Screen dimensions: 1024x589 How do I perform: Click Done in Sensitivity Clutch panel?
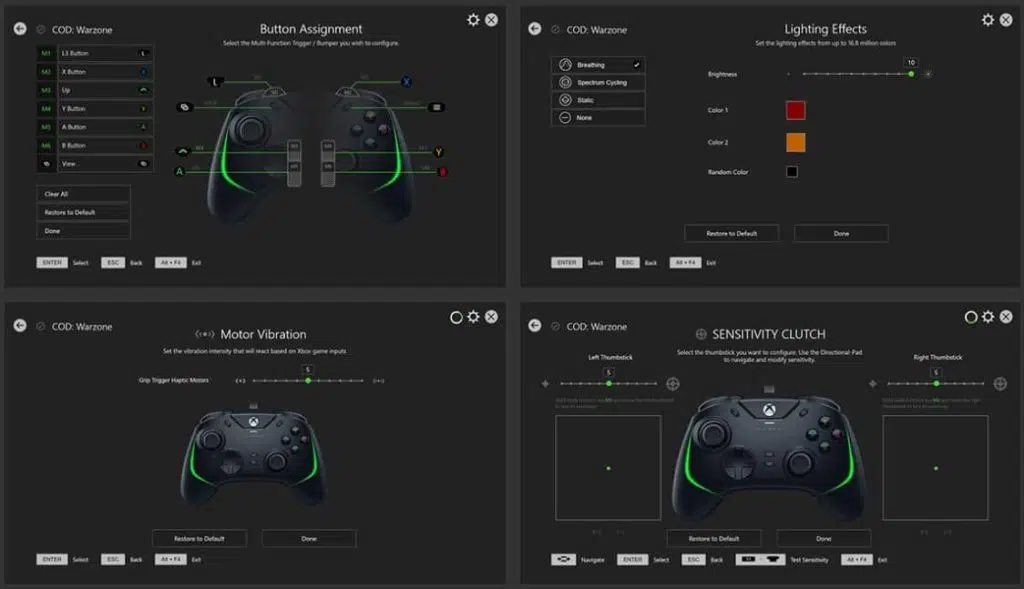(824, 539)
